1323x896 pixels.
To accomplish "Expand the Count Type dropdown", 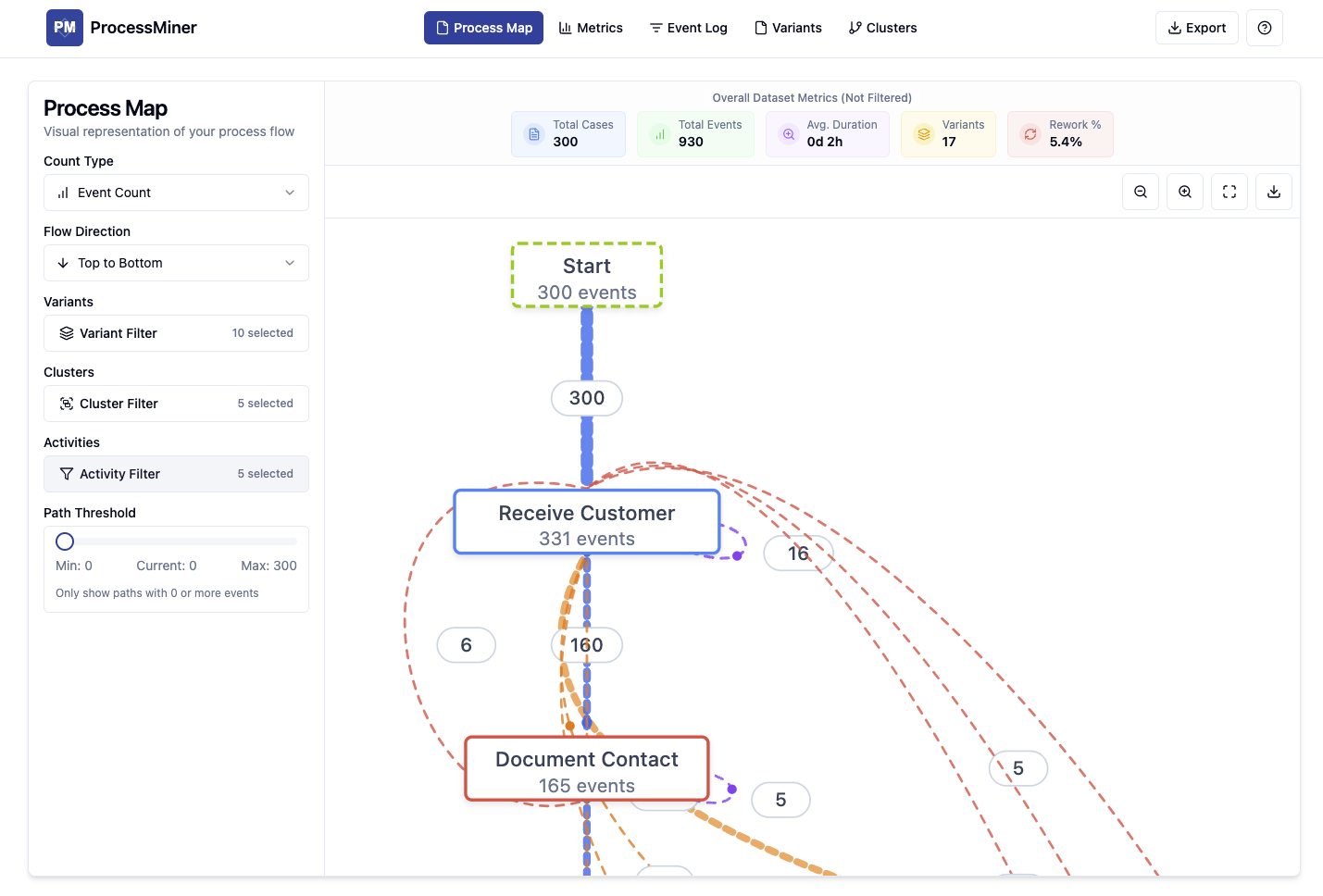I will 176,193.
